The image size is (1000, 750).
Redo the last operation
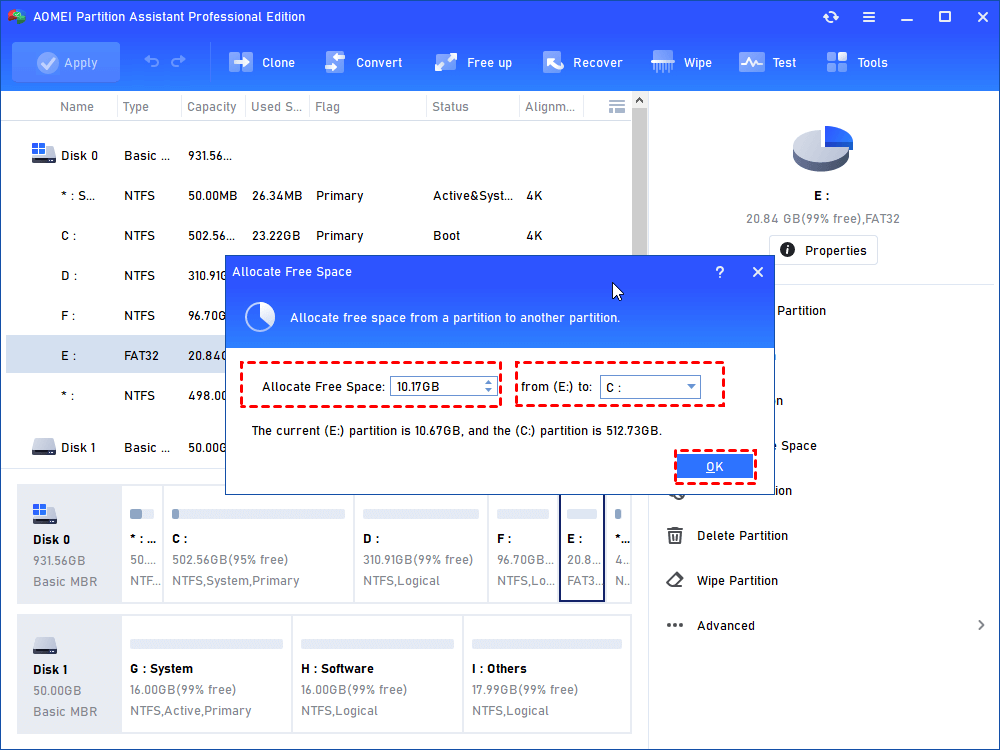coord(179,62)
